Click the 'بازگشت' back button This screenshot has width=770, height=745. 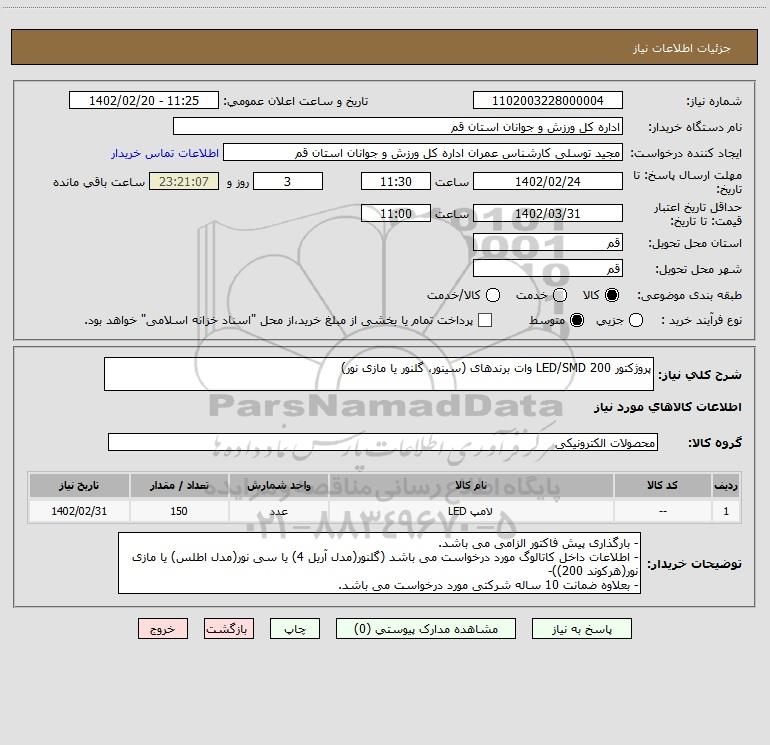coord(229,629)
